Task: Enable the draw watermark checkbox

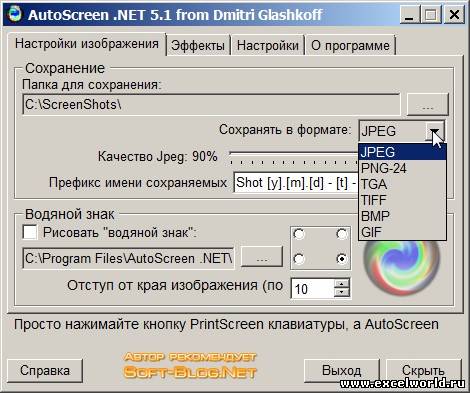Action: (30, 232)
